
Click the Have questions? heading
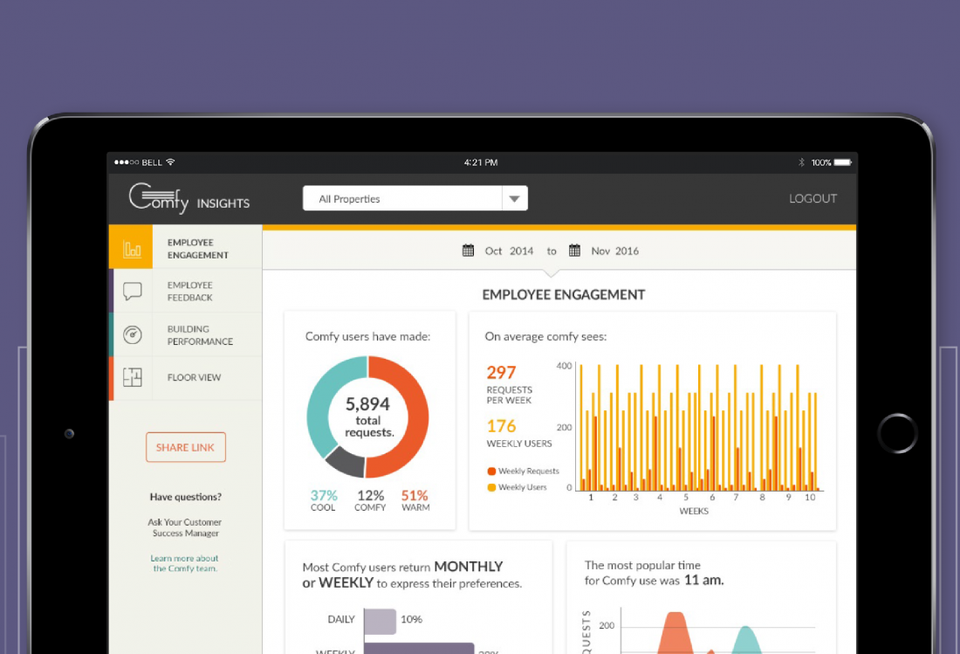[186, 497]
